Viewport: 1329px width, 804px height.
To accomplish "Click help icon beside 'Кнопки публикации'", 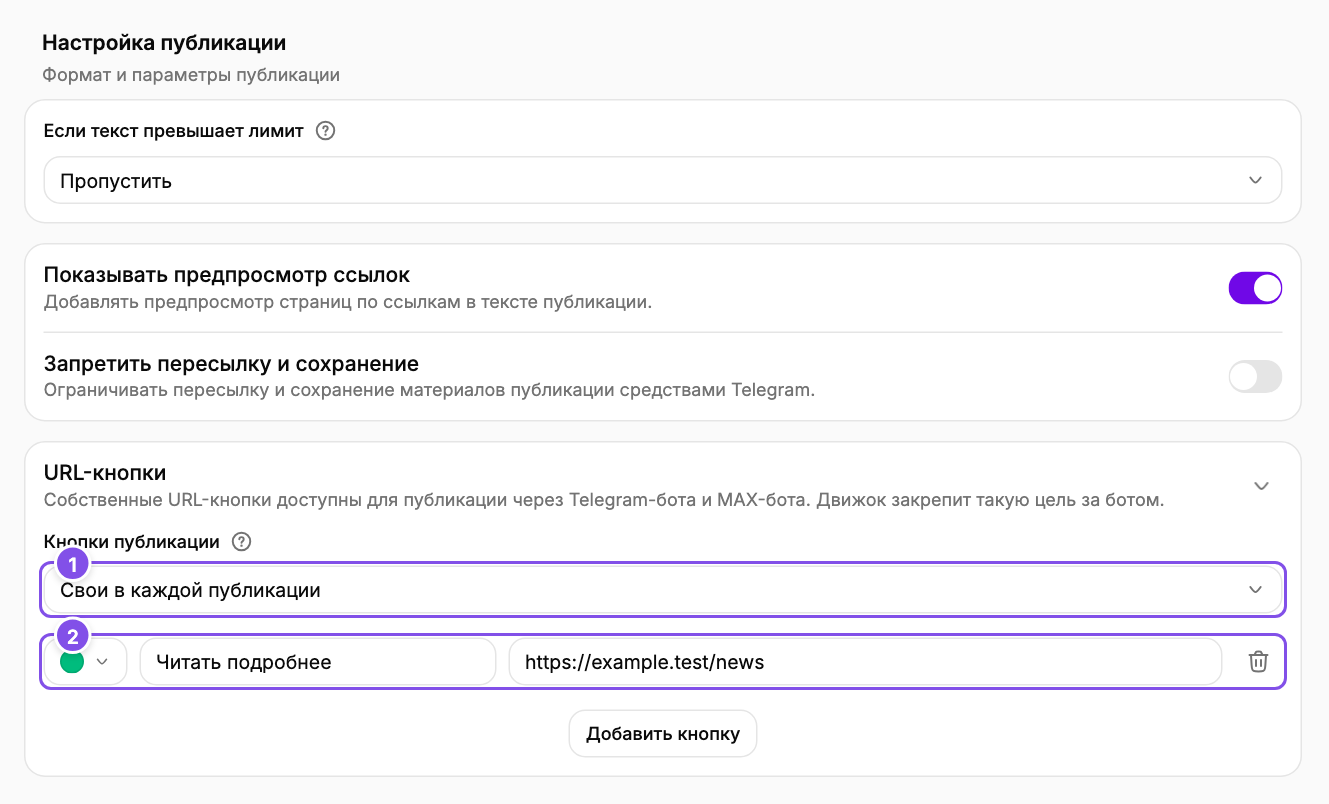I will point(241,542).
